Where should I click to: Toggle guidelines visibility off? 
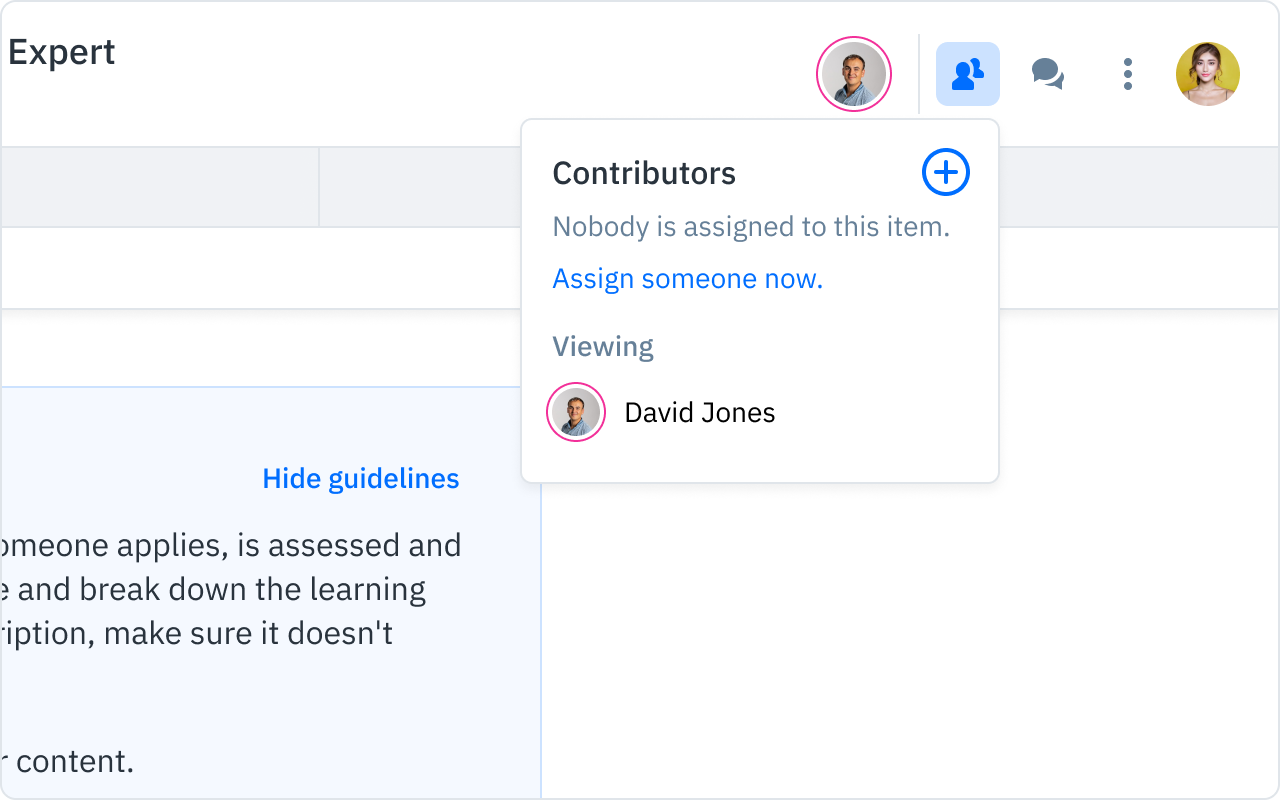tap(360, 478)
